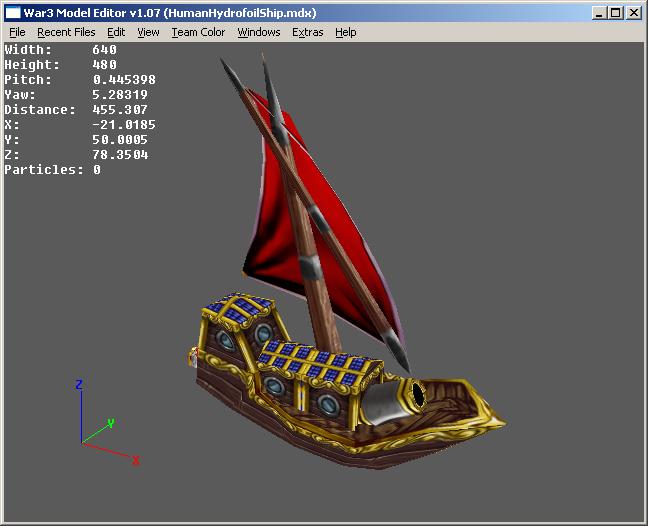Click the Height value 480
Viewport: 648px width, 526px height.
coord(105,64)
